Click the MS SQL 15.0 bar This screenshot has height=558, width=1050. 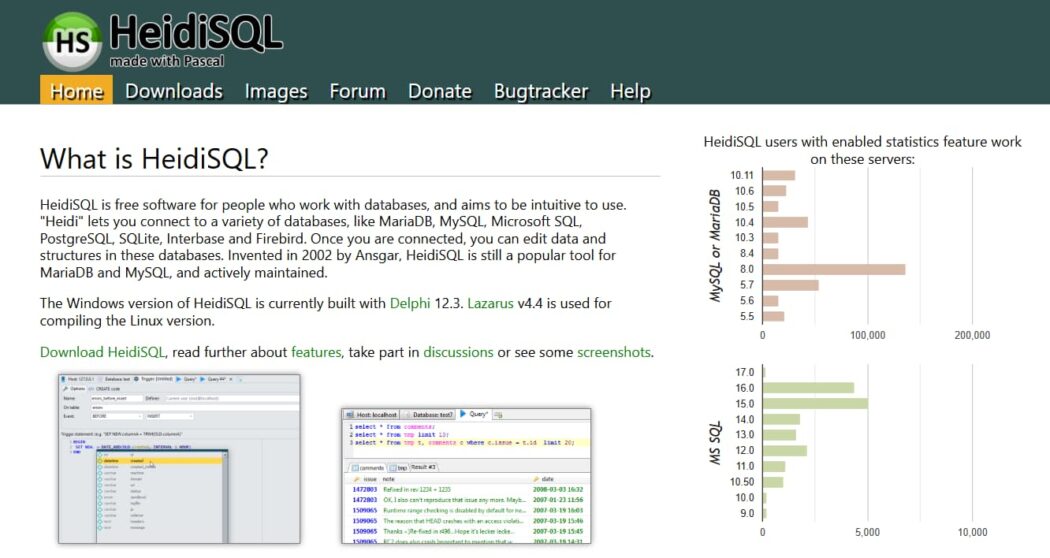[815, 403]
